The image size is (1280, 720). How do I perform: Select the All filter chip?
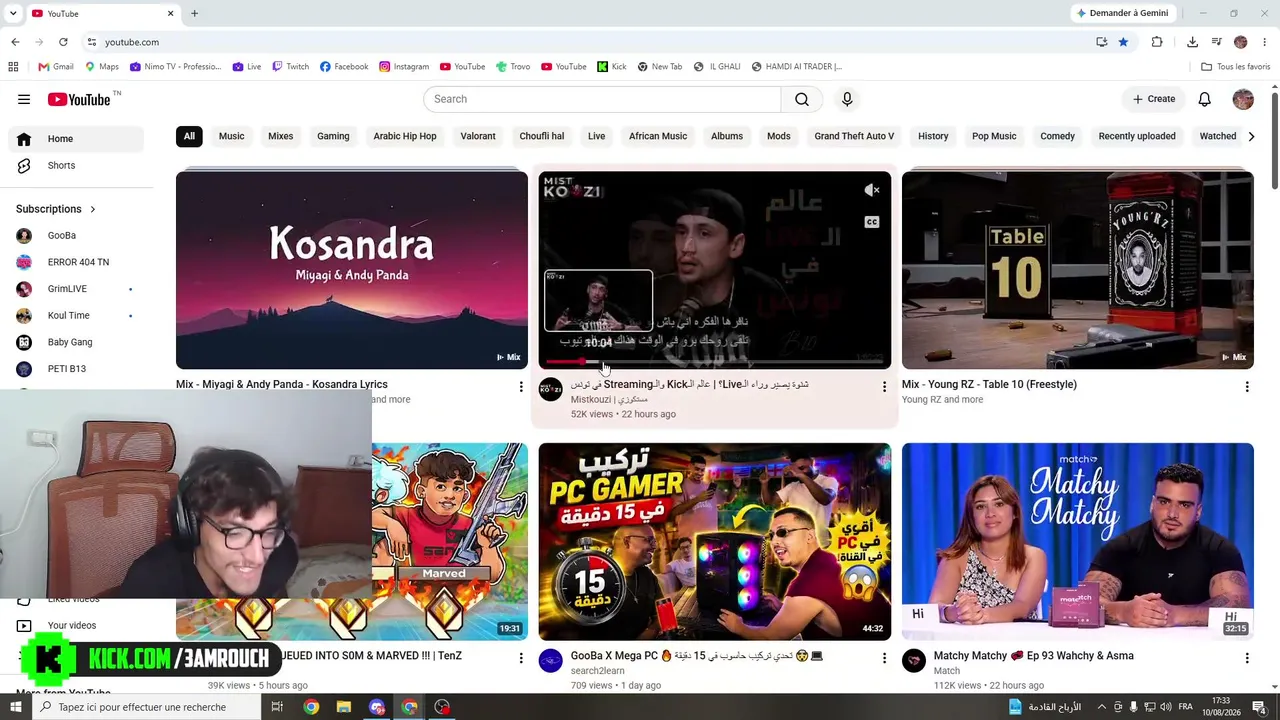coord(189,136)
